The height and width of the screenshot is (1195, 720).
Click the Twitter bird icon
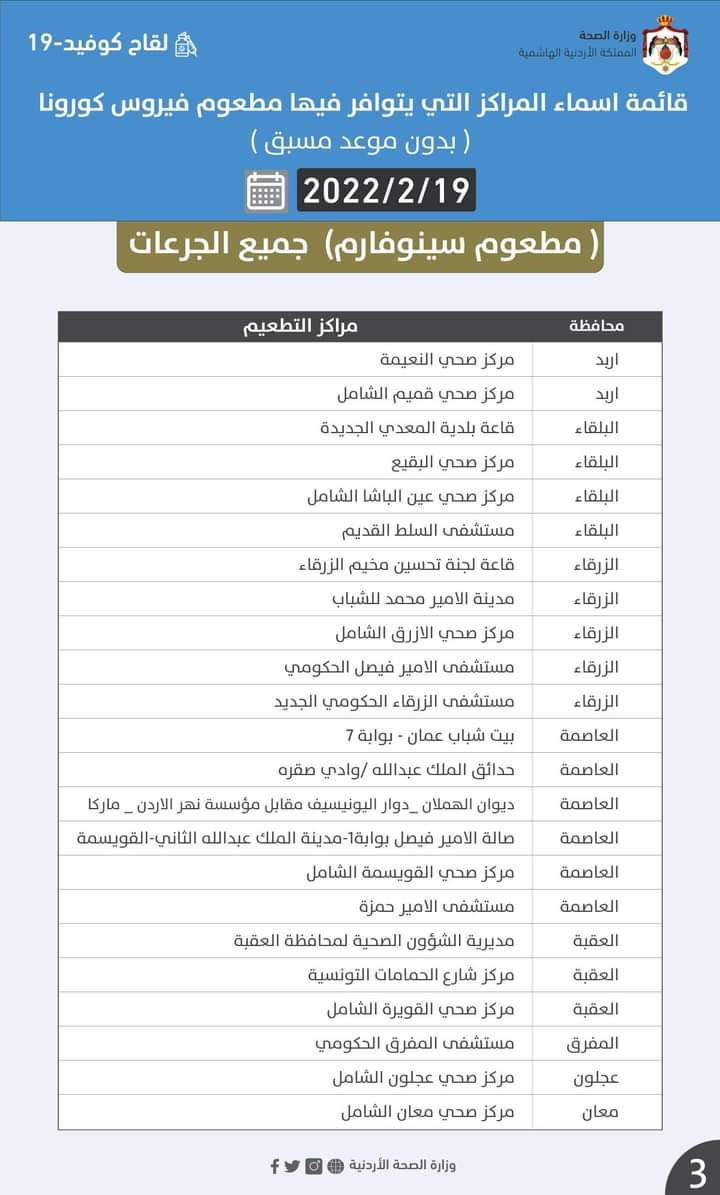292,1165
